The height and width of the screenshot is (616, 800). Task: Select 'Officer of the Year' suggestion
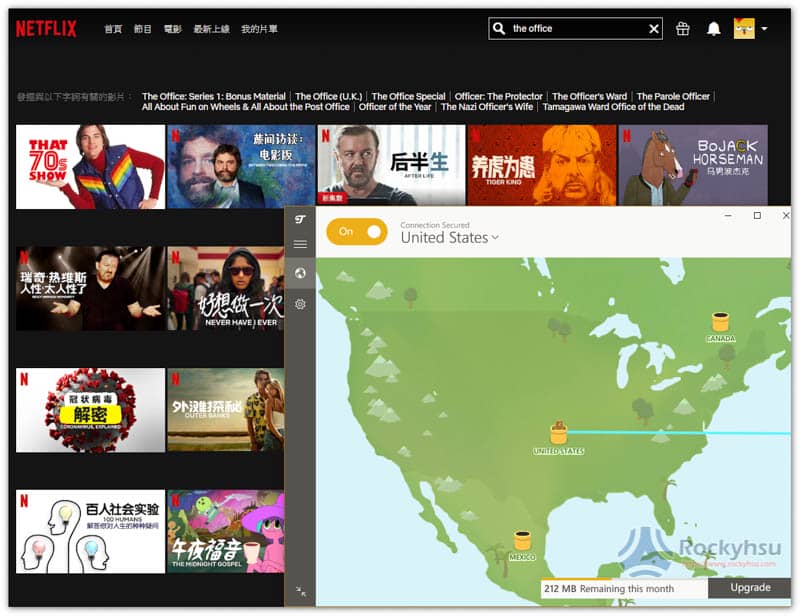point(395,107)
